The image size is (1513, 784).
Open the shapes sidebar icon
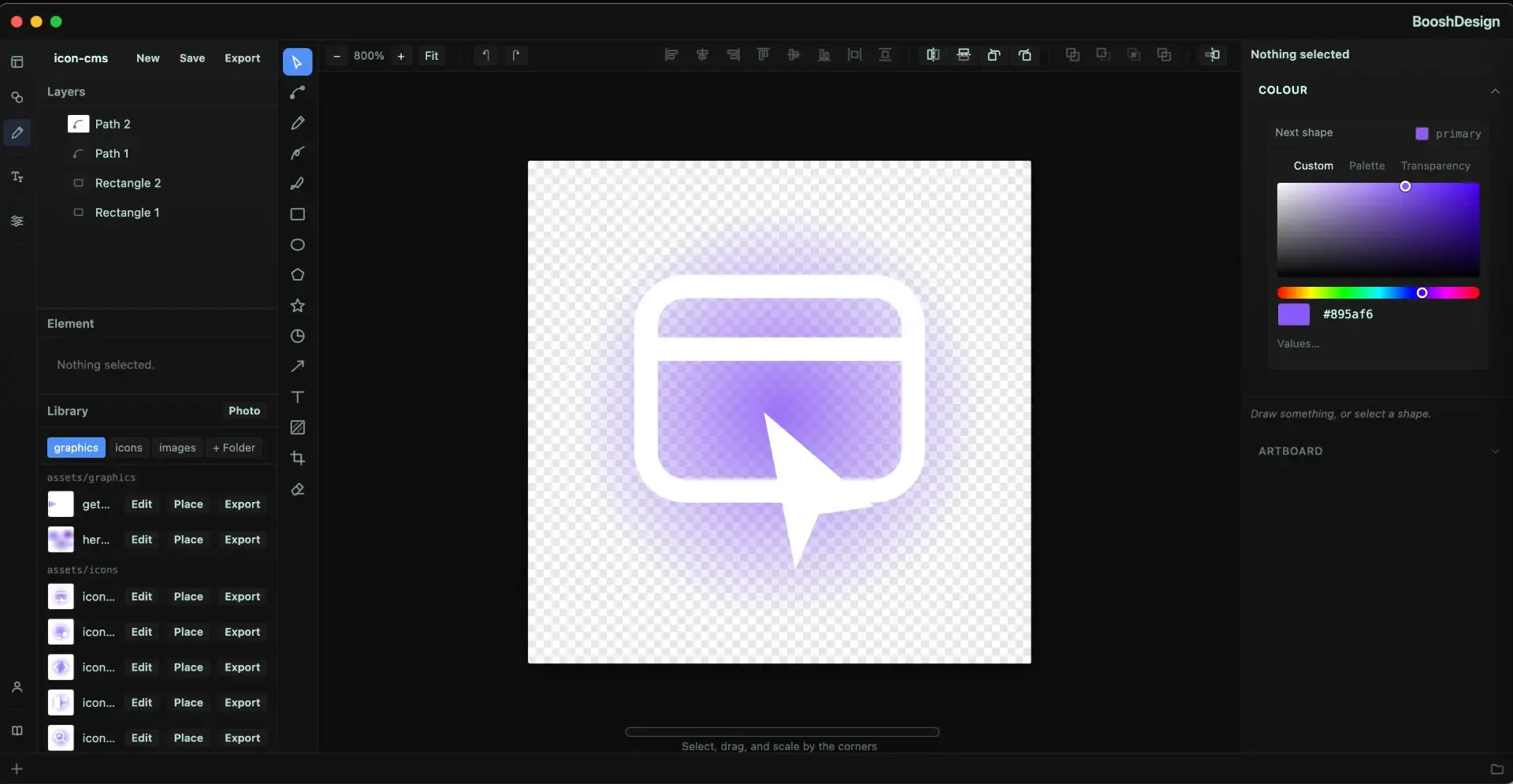(x=17, y=98)
